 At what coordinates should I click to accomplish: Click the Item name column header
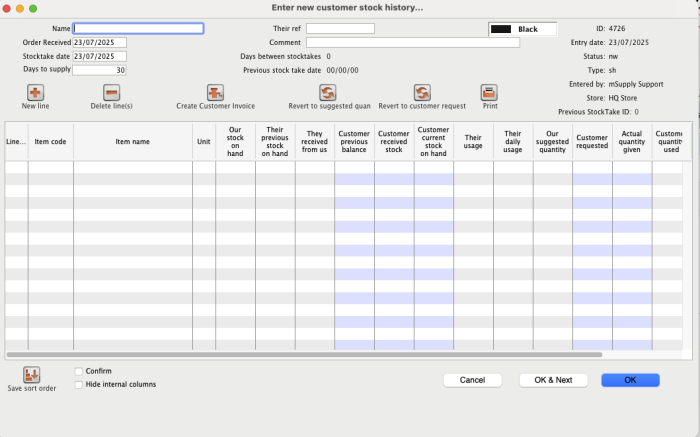click(132, 142)
